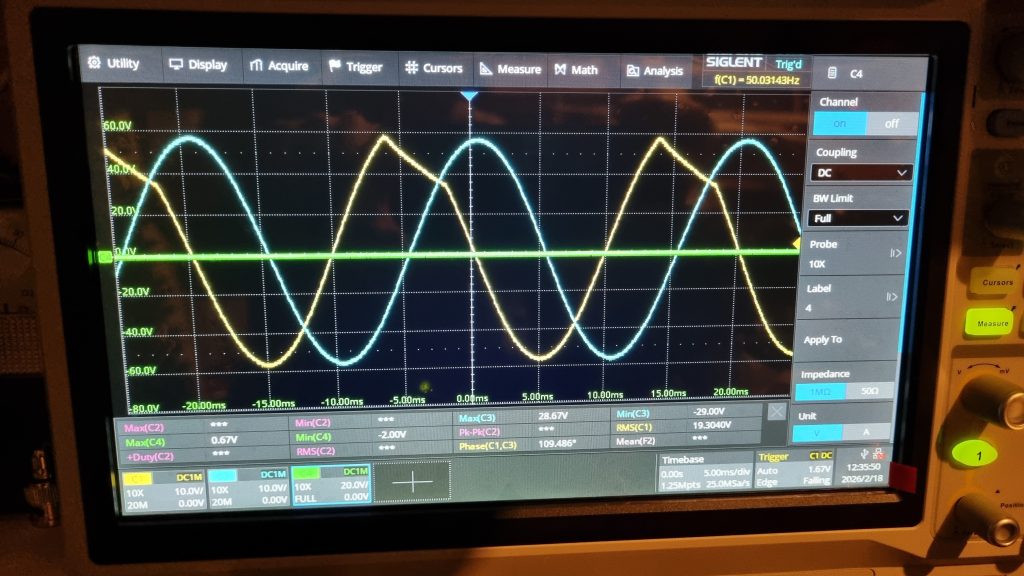Image resolution: width=1024 pixels, height=576 pixels.
Task: Tap the Trigger flag icon
Action: tap(335, 67)
